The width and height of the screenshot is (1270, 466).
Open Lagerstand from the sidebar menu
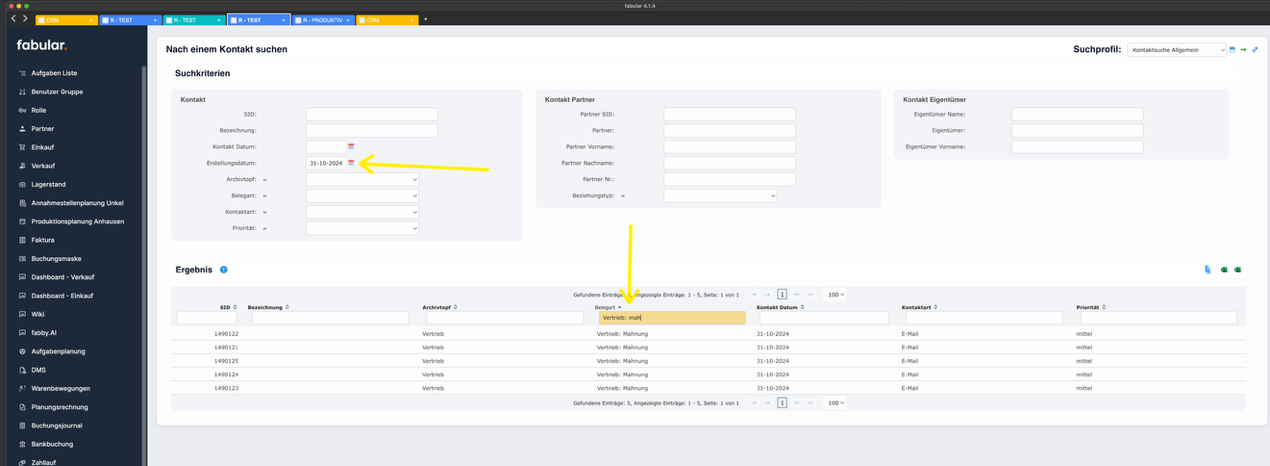coord(50,184)
